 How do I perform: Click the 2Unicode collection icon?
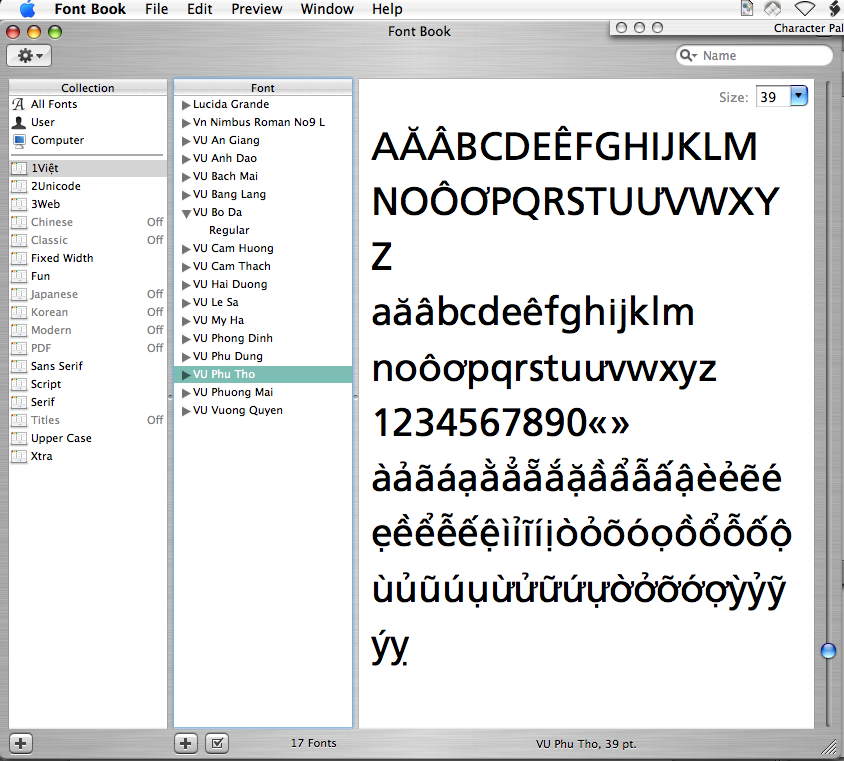[x=19, y=186]
